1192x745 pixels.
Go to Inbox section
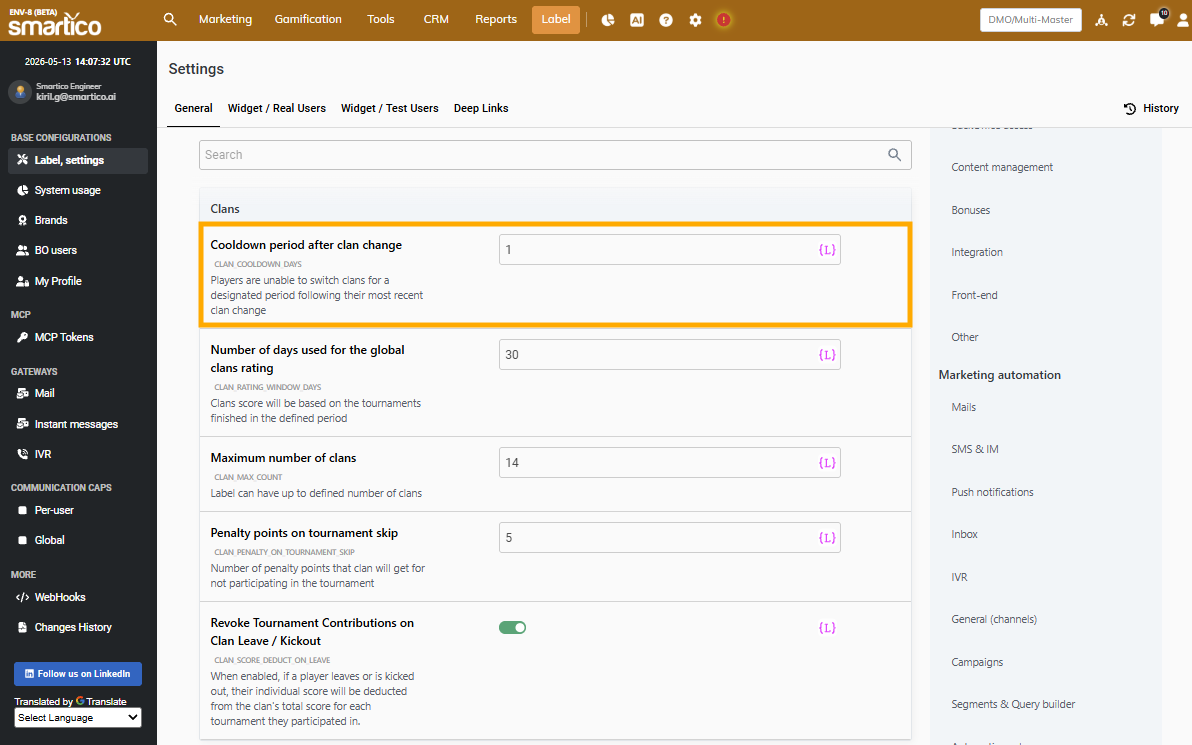click(964, 534)
